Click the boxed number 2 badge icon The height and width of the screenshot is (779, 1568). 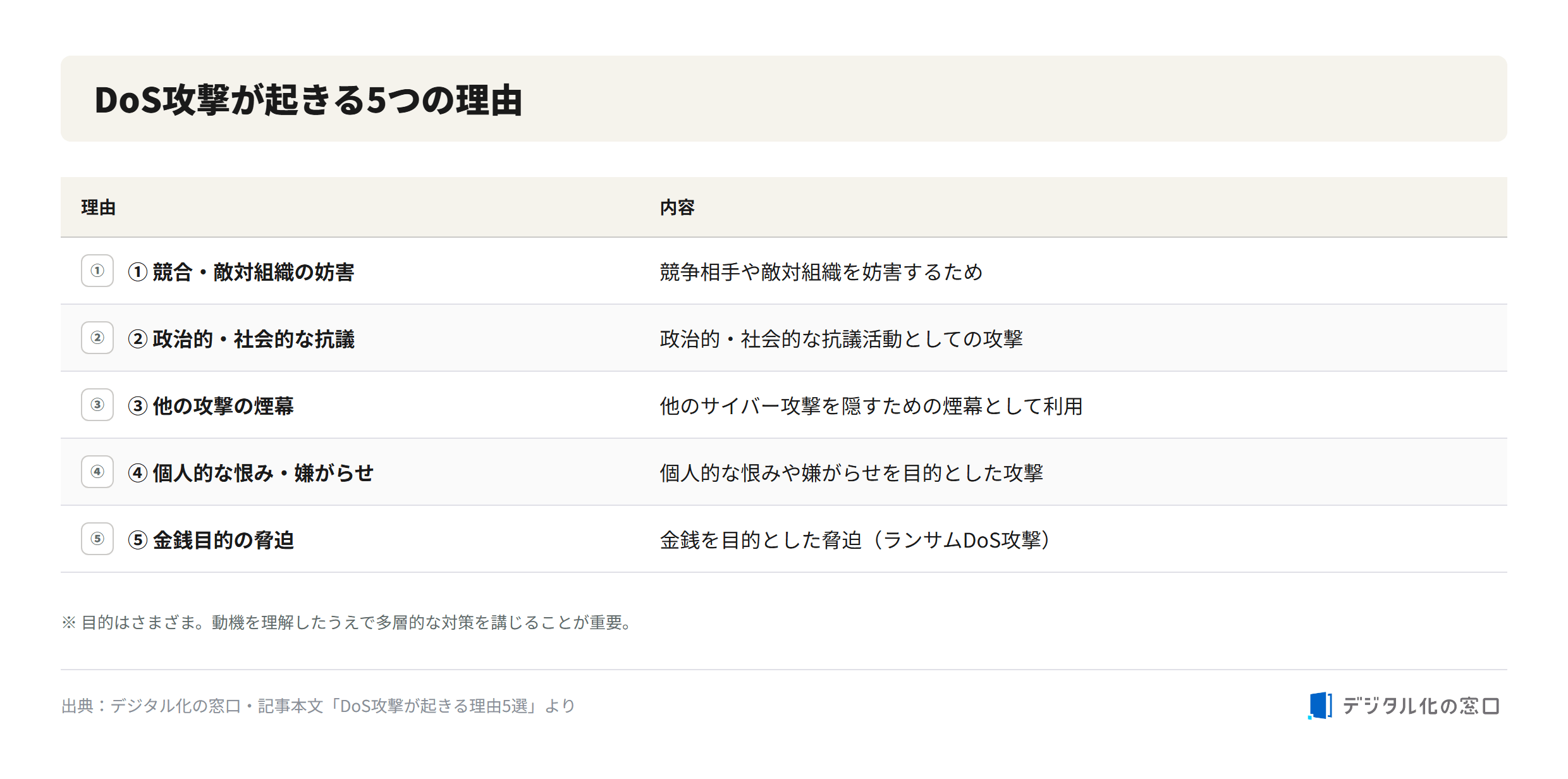[97, 338]
